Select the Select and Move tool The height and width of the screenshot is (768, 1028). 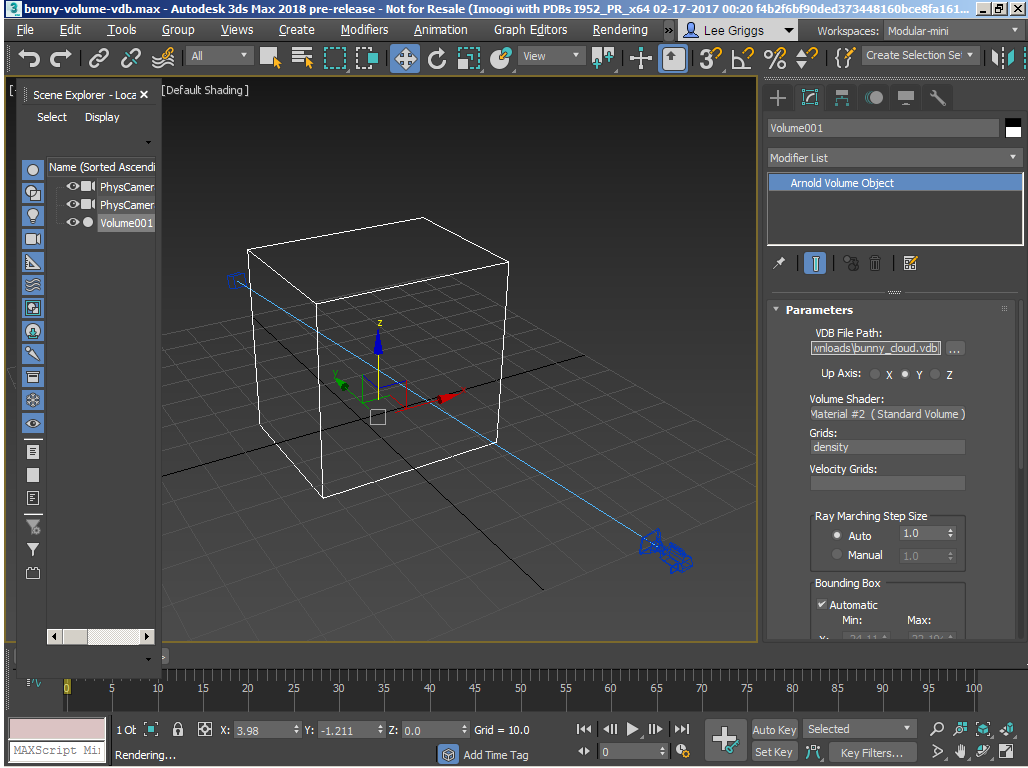pos(405,58)
